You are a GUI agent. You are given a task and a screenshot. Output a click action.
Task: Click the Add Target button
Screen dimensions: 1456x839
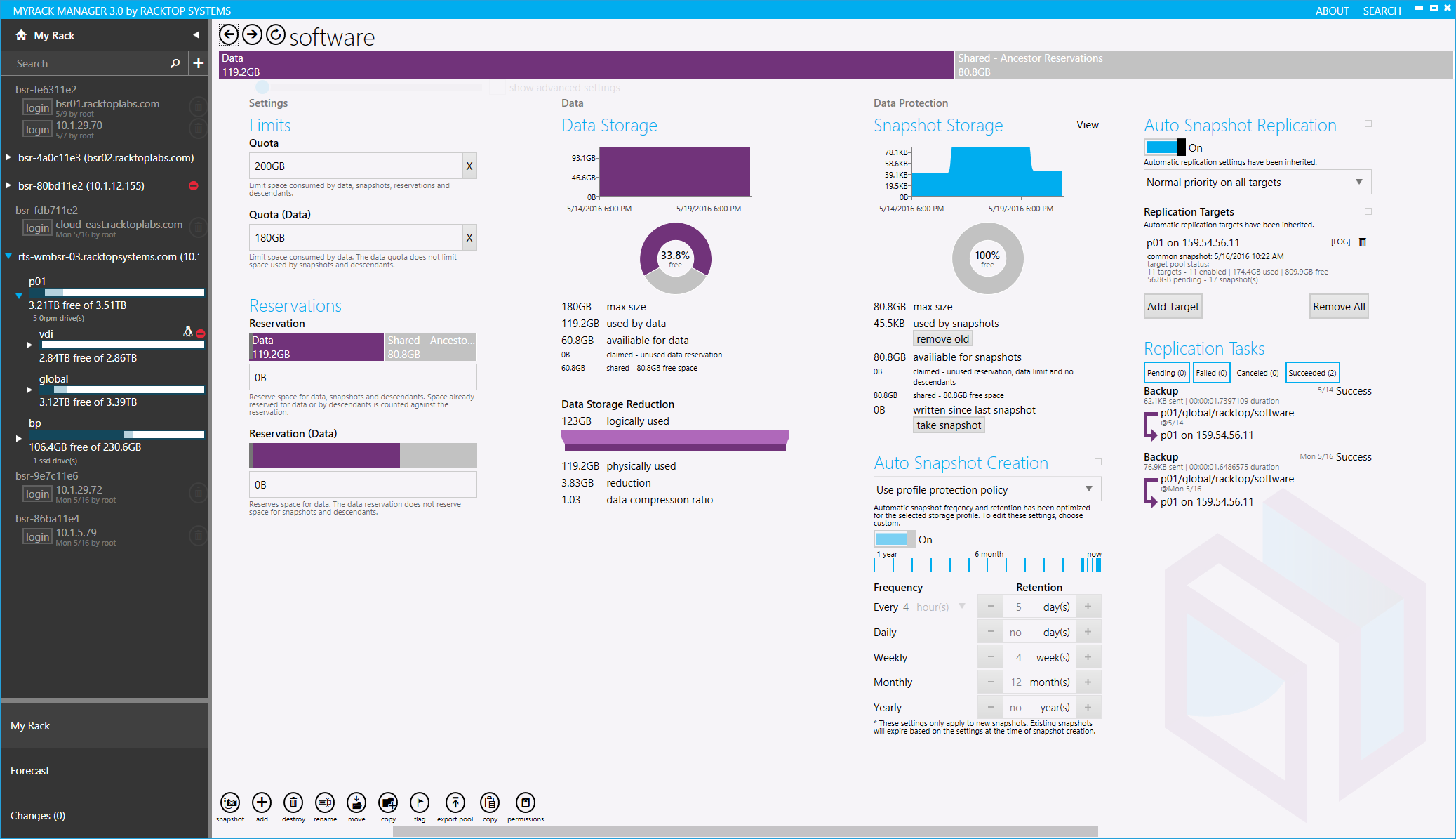[1173, 307]
